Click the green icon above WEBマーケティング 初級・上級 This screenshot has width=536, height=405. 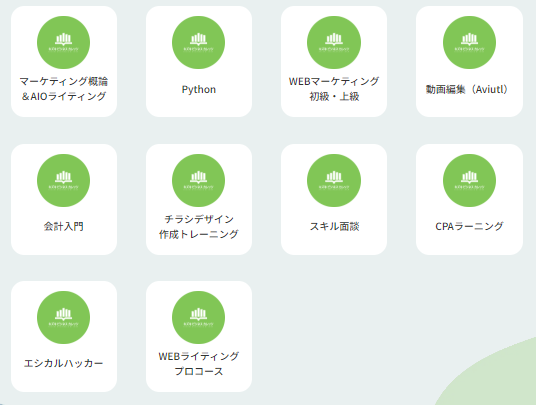[334, 42]
